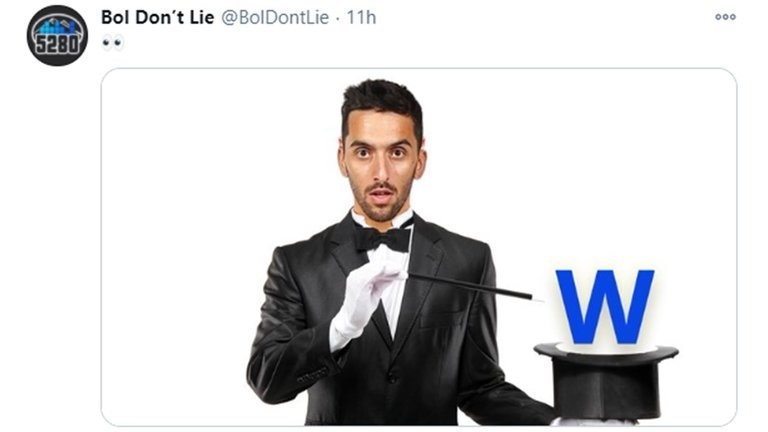768x432 pixels.
Task: Click the magician's dark hair
Action: click(383, 100)
